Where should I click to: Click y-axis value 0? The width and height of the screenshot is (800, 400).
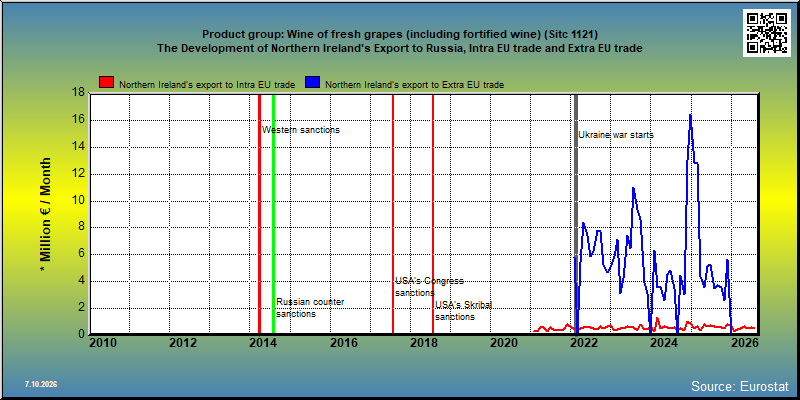point(80,334)
